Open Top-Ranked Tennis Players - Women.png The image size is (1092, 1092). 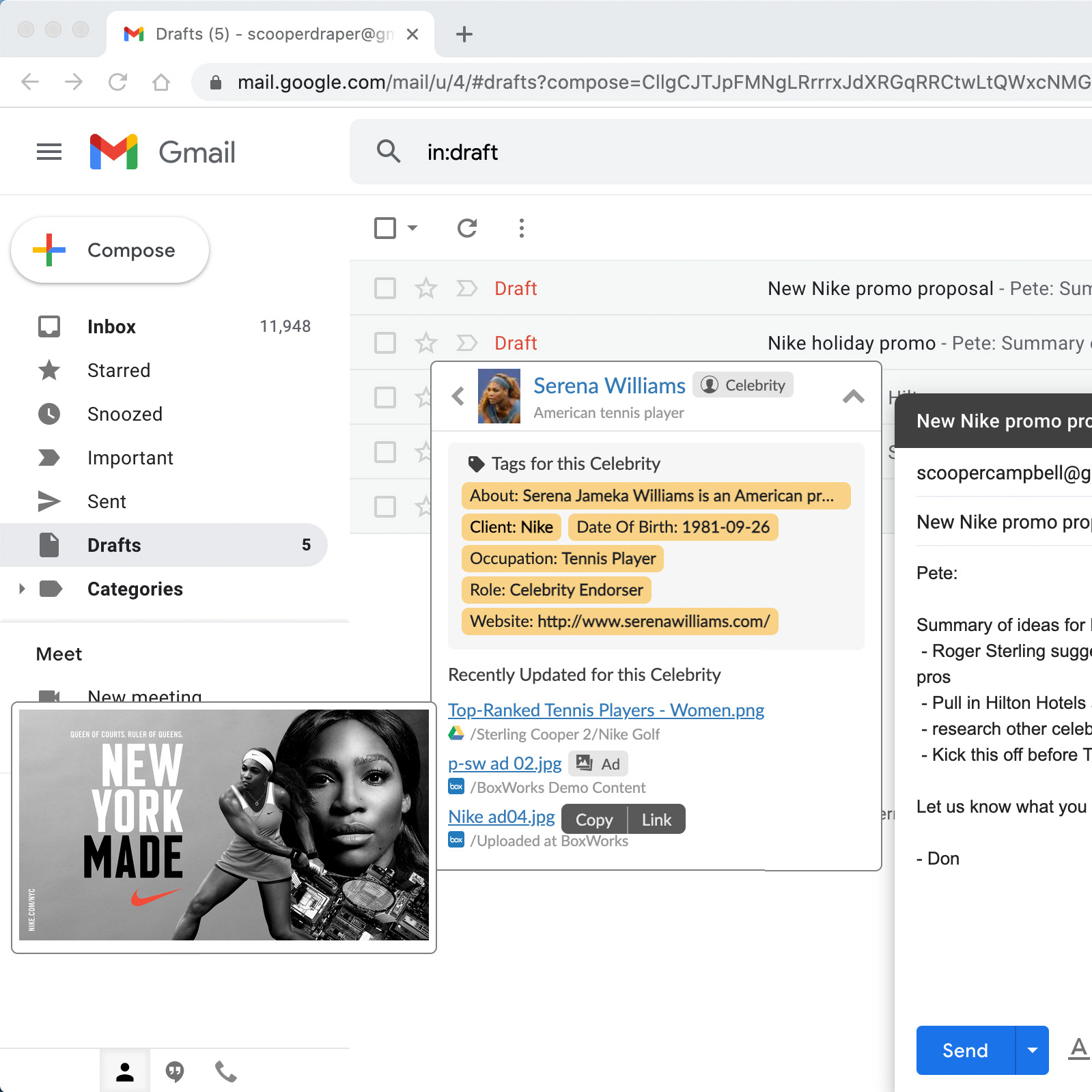click(606, 710)
